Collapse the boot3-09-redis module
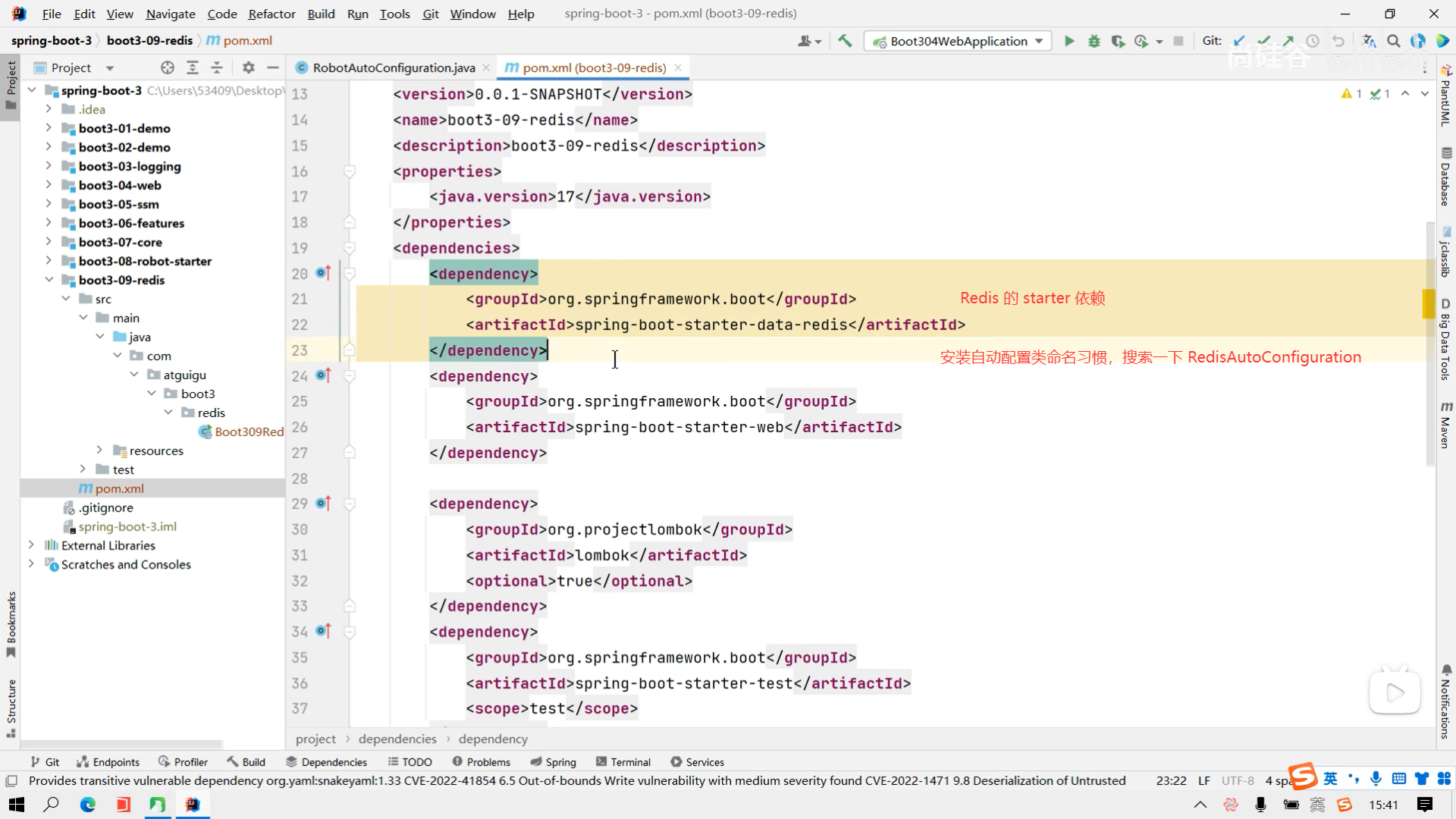 point(49,280)
